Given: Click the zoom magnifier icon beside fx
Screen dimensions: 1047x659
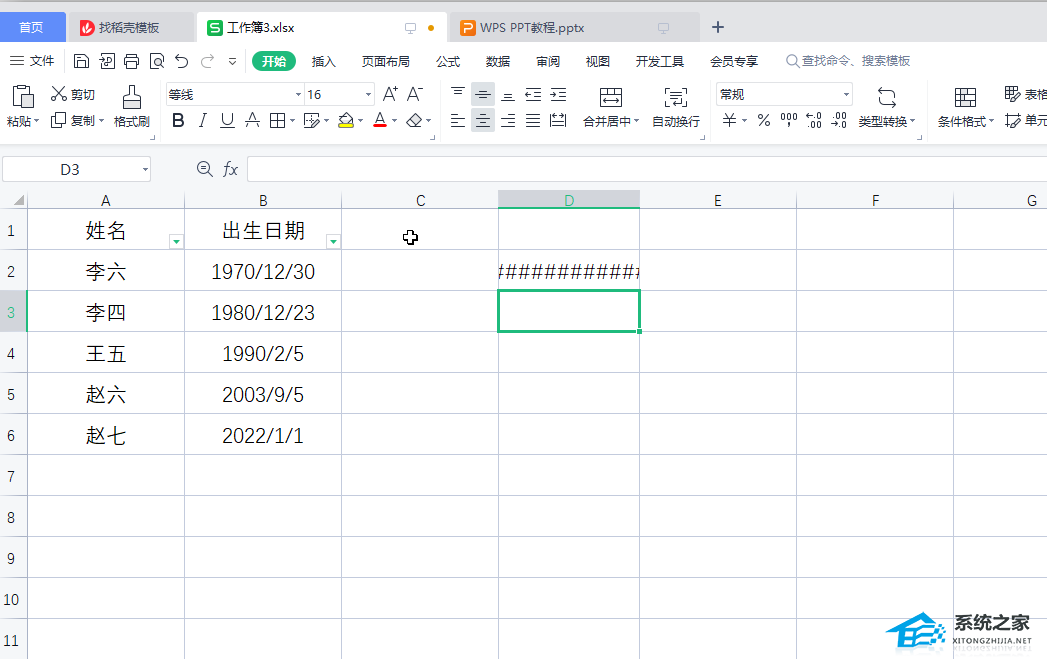Looking at the screenshot, I should [x=205, y=169].
